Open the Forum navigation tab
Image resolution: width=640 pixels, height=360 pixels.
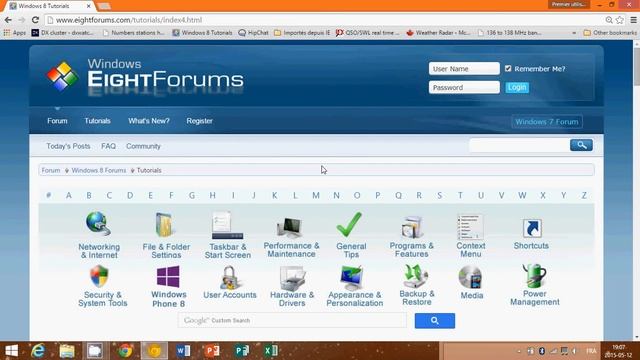tap(57, 121)
